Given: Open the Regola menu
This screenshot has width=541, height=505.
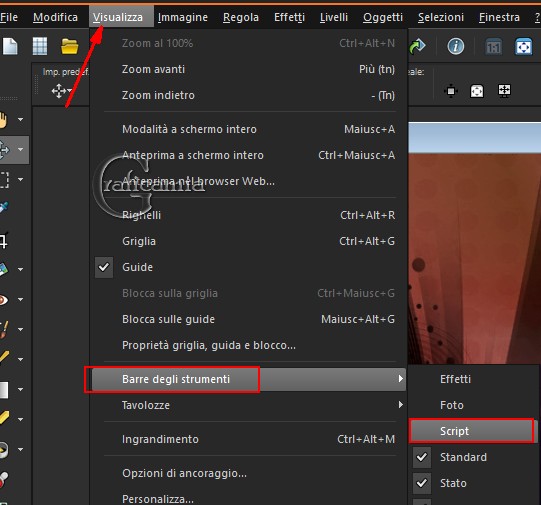Looking at the screenshot, I should [x=240, y=17].
